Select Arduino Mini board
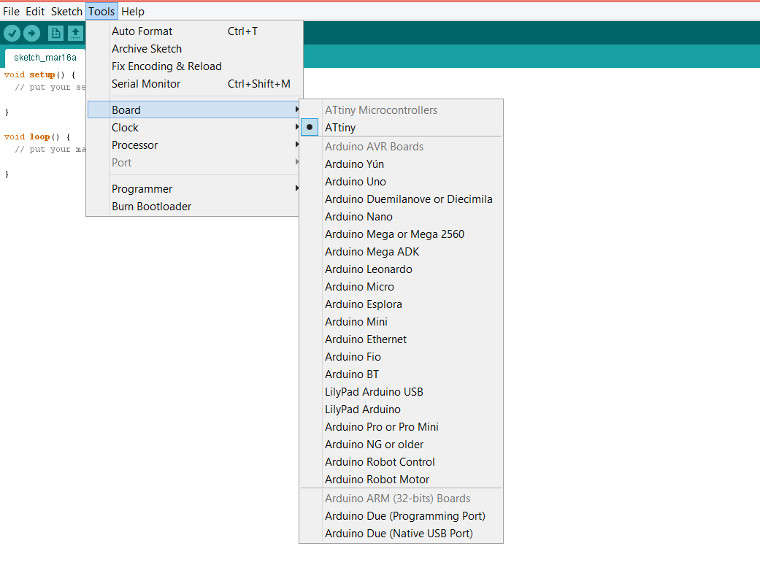 click(401, 322)
